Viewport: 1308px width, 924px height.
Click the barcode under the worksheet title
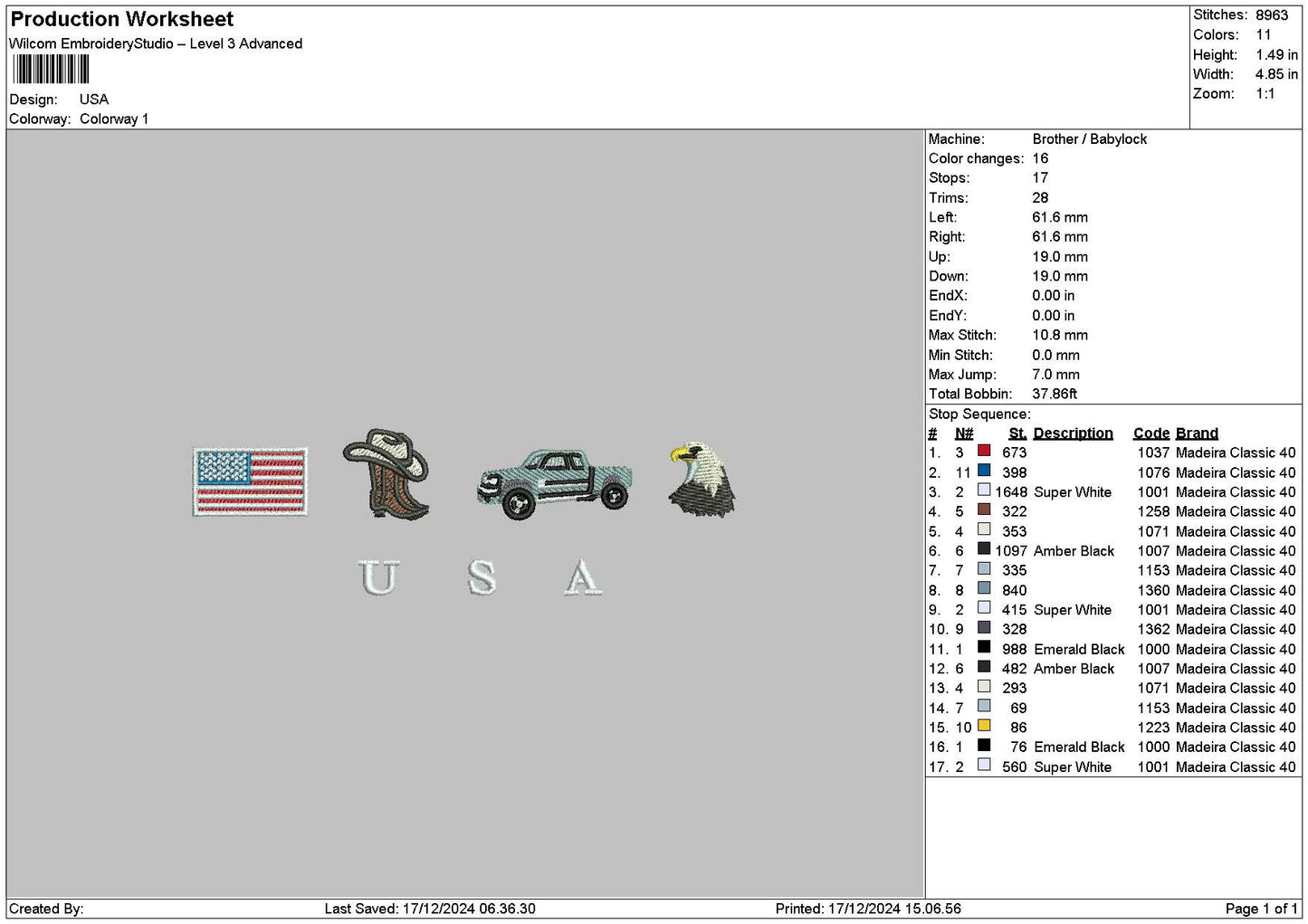pyautogui.click(x=51, y=70)
